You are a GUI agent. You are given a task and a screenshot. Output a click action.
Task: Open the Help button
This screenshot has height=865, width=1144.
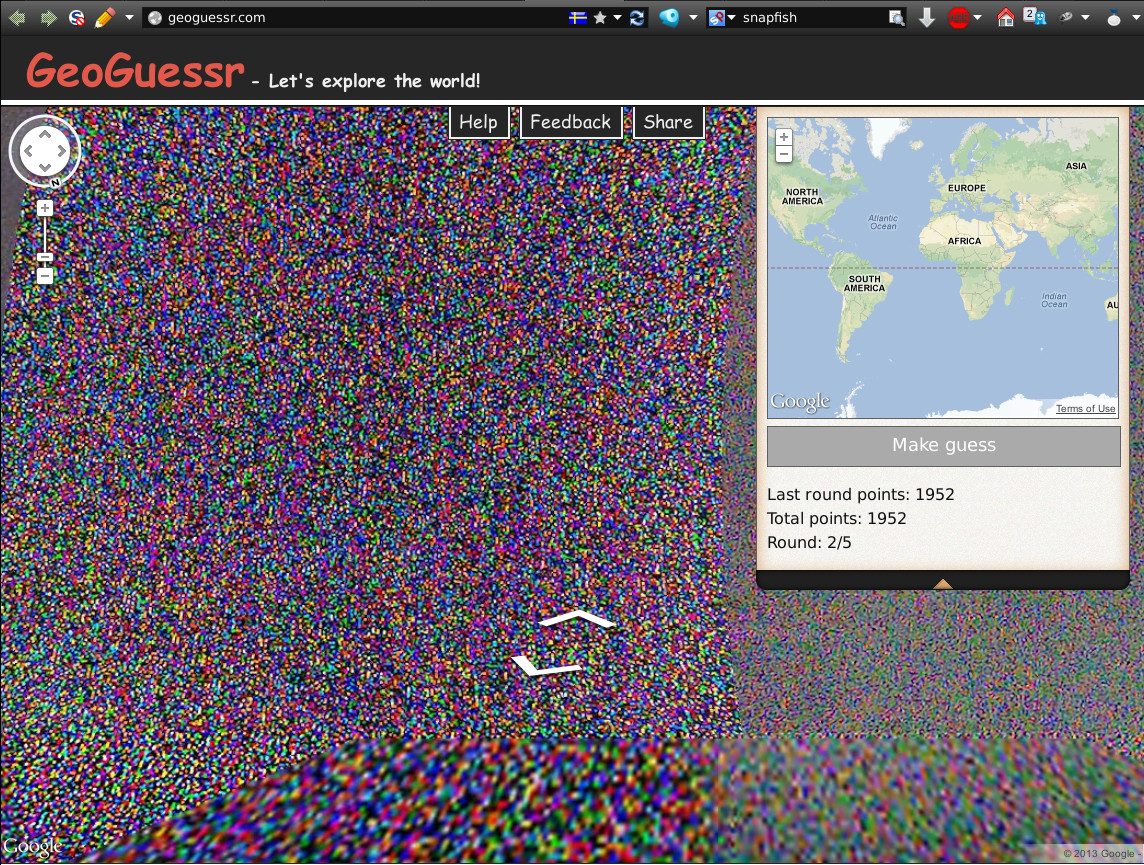[x=479, y=122]
